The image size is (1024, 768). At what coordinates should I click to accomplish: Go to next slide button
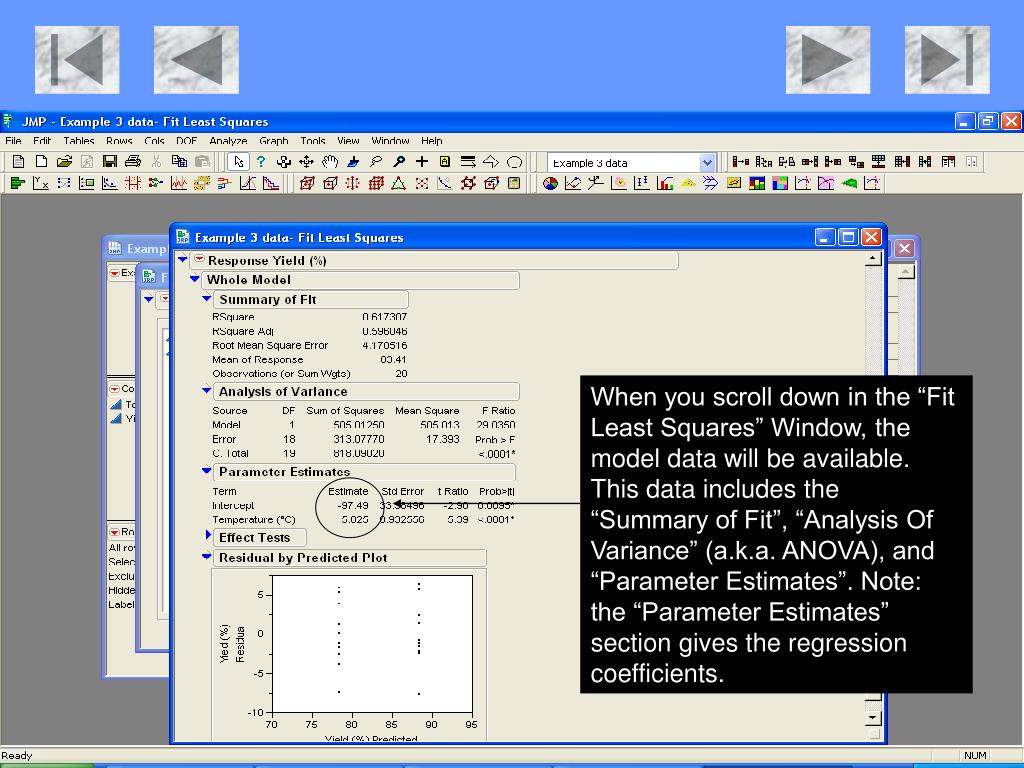pyautogui.click(x=827, y=60)
